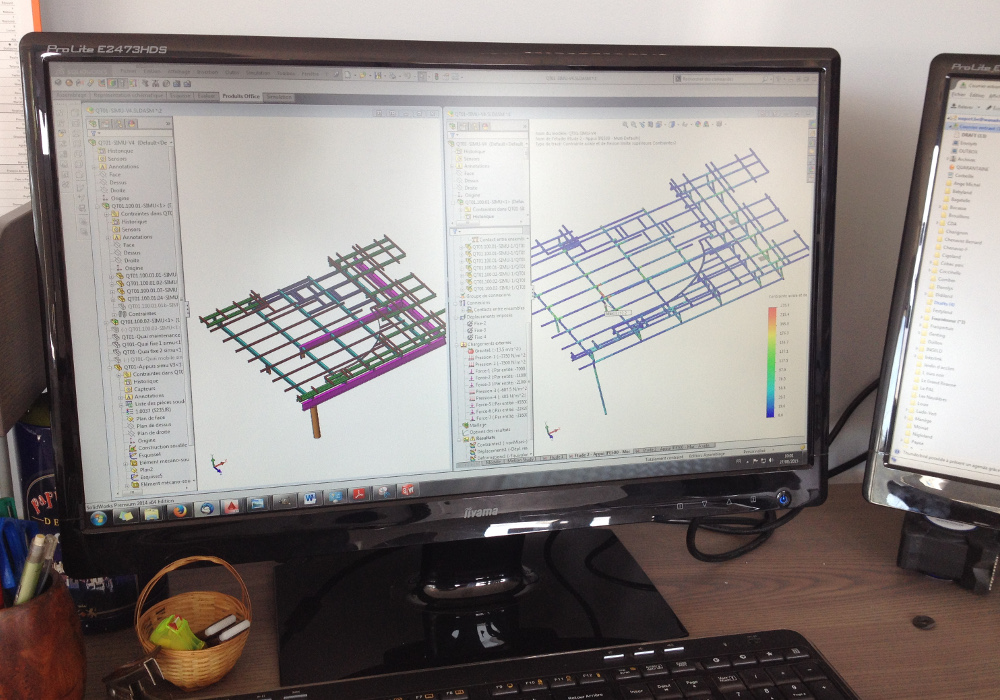
Task: Click the search magnifier in the command search box
Action: click(x=764, y=80)
